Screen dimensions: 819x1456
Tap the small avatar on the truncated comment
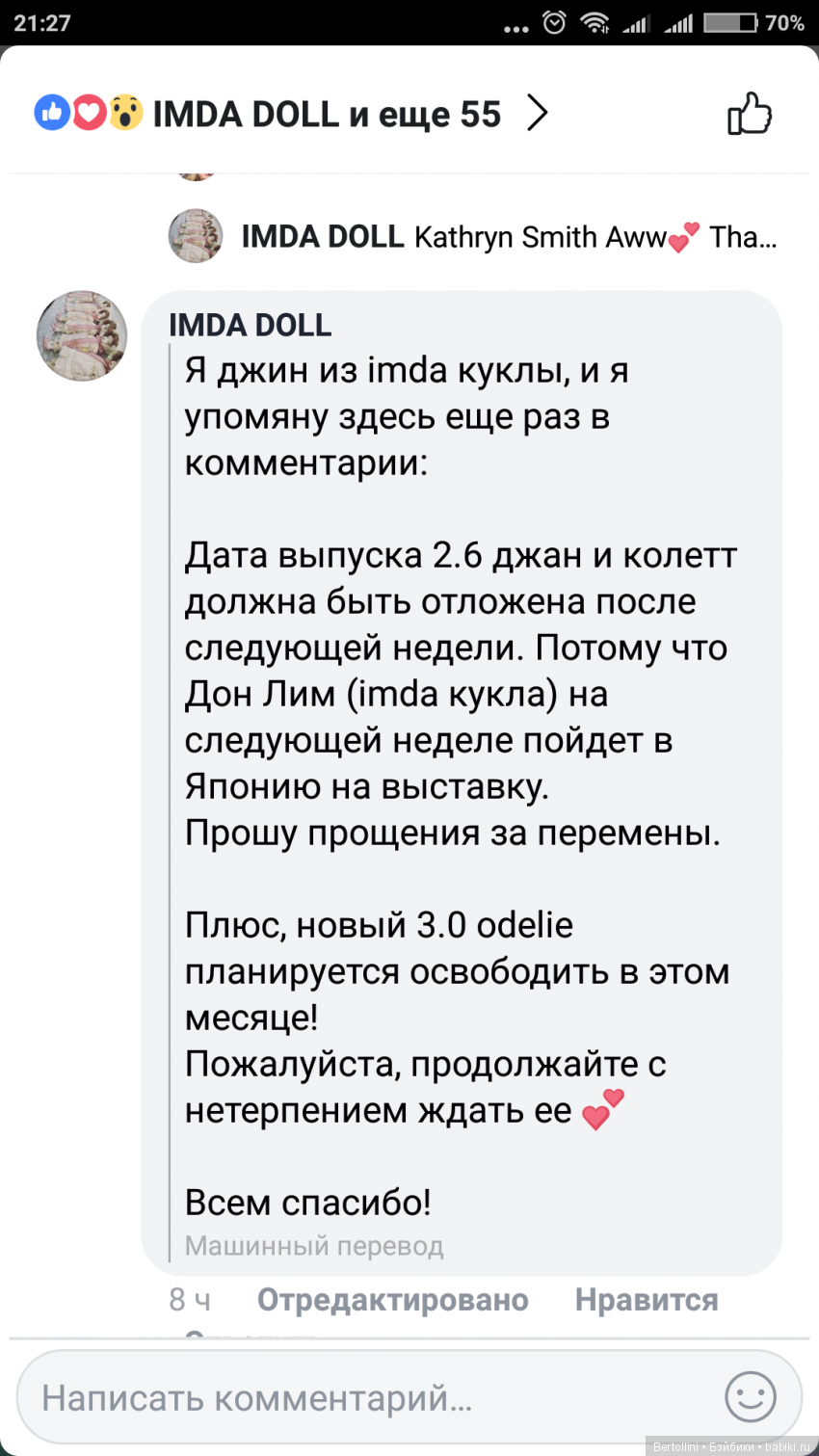[195, 237]
